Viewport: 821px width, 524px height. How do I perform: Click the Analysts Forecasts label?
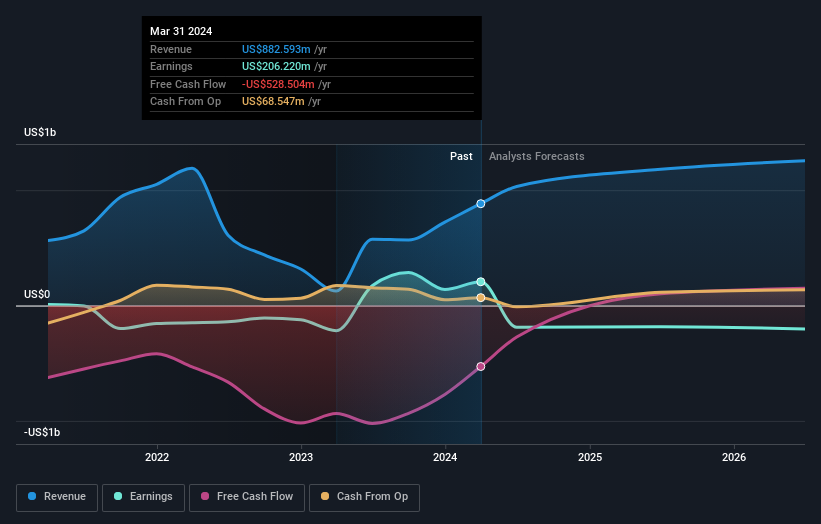tap(537, 156)
